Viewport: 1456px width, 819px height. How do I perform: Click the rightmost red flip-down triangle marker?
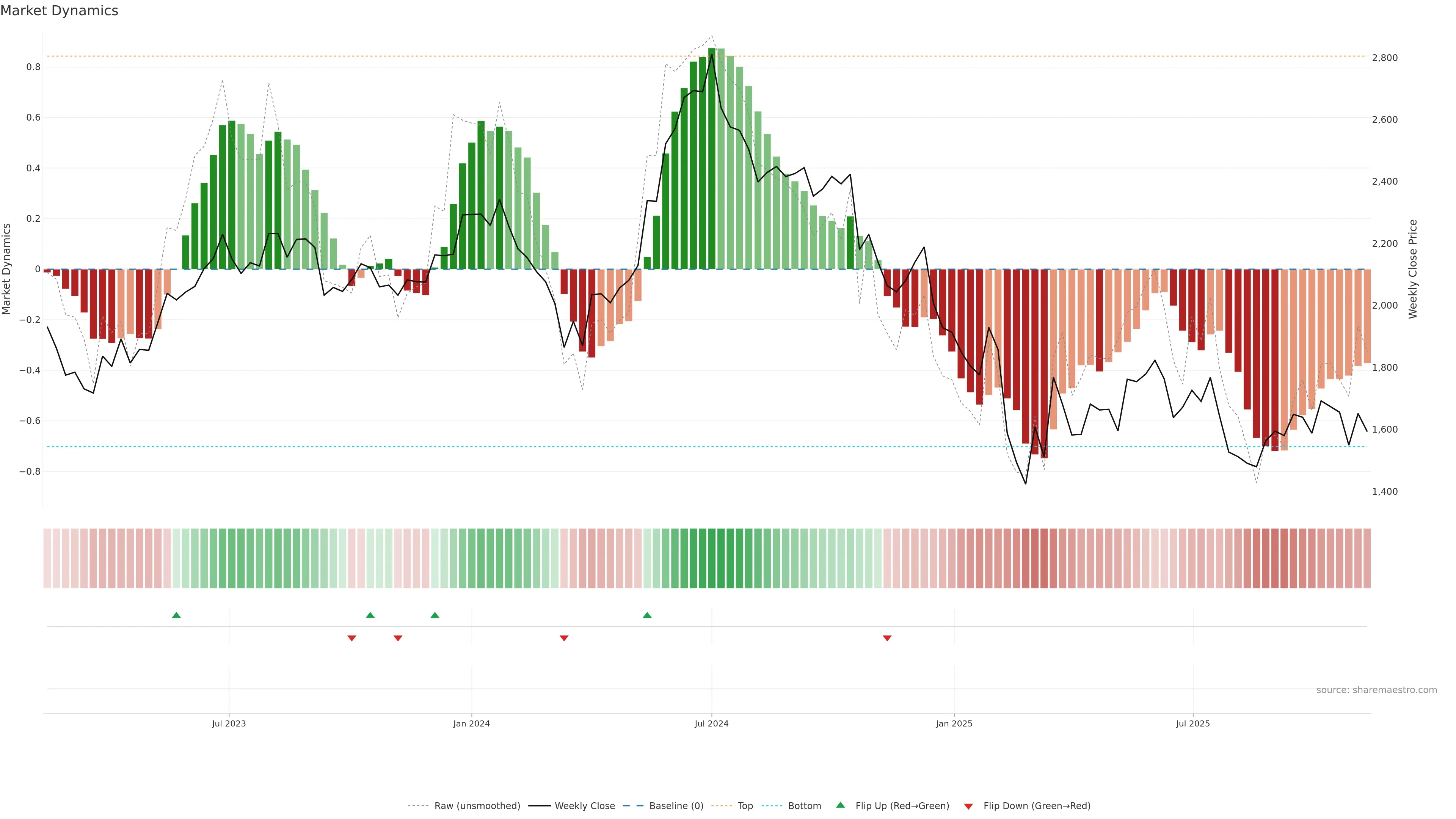(887, 638)
